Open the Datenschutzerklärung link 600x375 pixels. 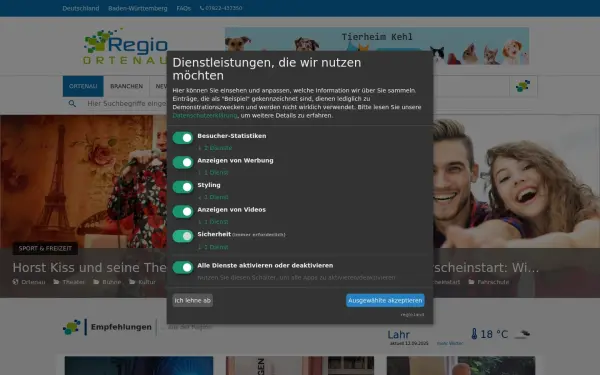pyautogui.click(x=205, y=115)
